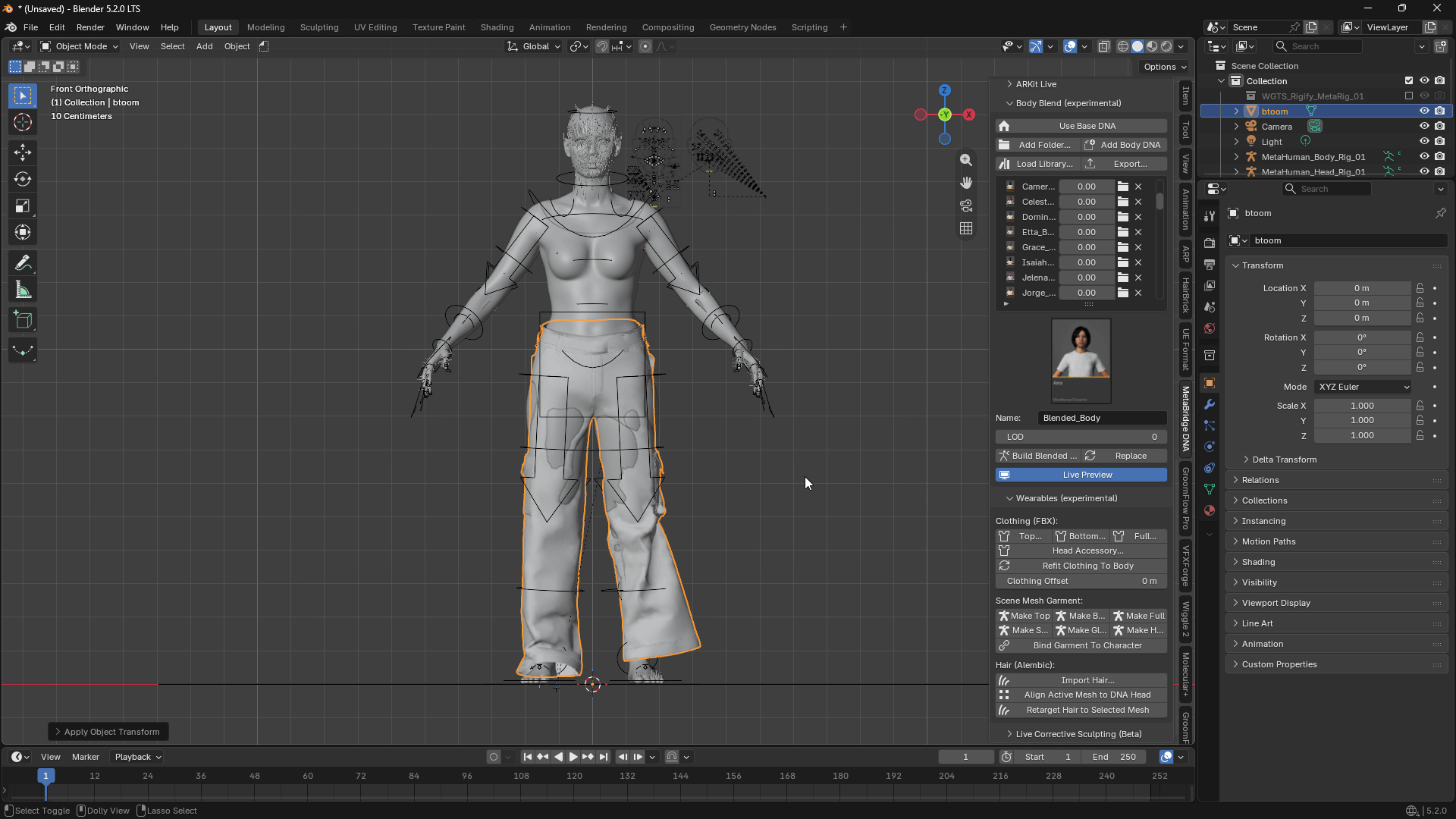
Task: Choose the Add Cube tool
Action: (23, 320)
